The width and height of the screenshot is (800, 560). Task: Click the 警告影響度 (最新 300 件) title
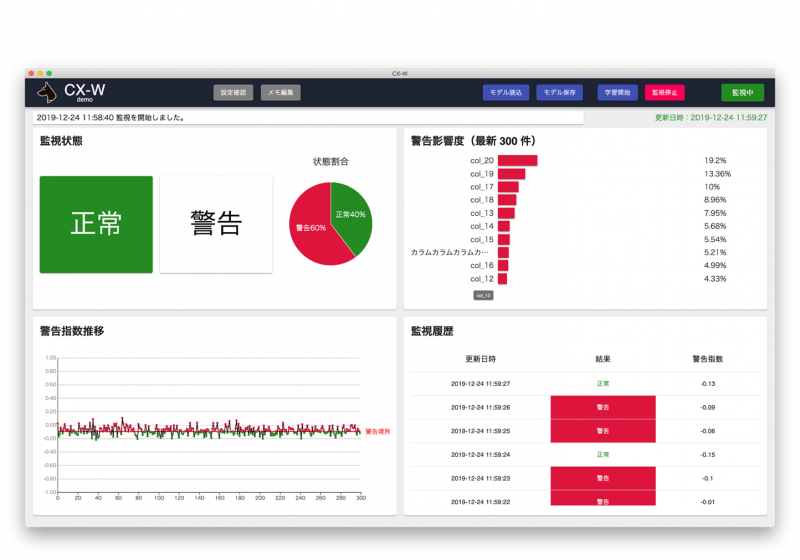(473, 141)
